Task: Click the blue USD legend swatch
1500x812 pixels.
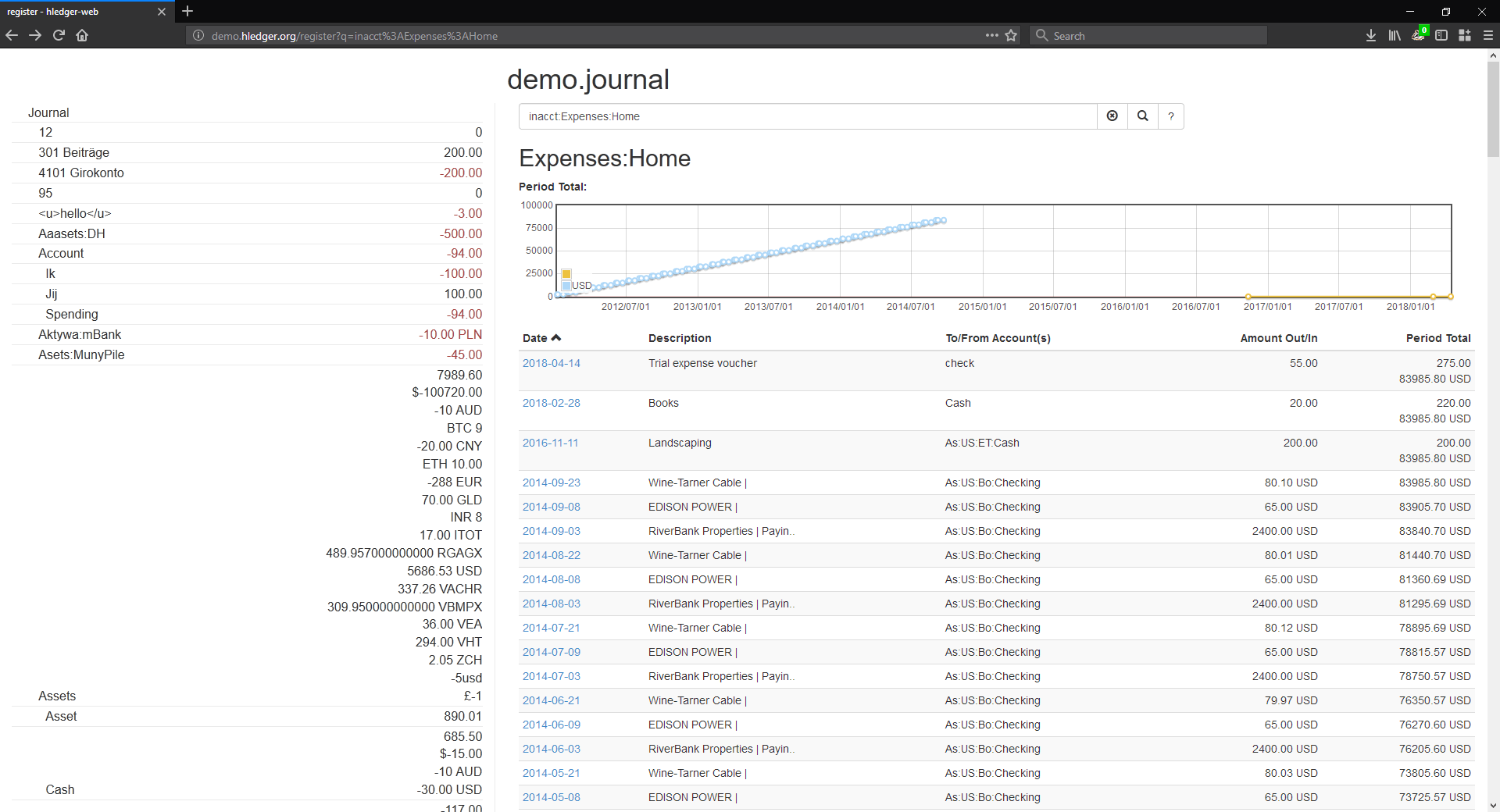Action: [x=566, y=286]
